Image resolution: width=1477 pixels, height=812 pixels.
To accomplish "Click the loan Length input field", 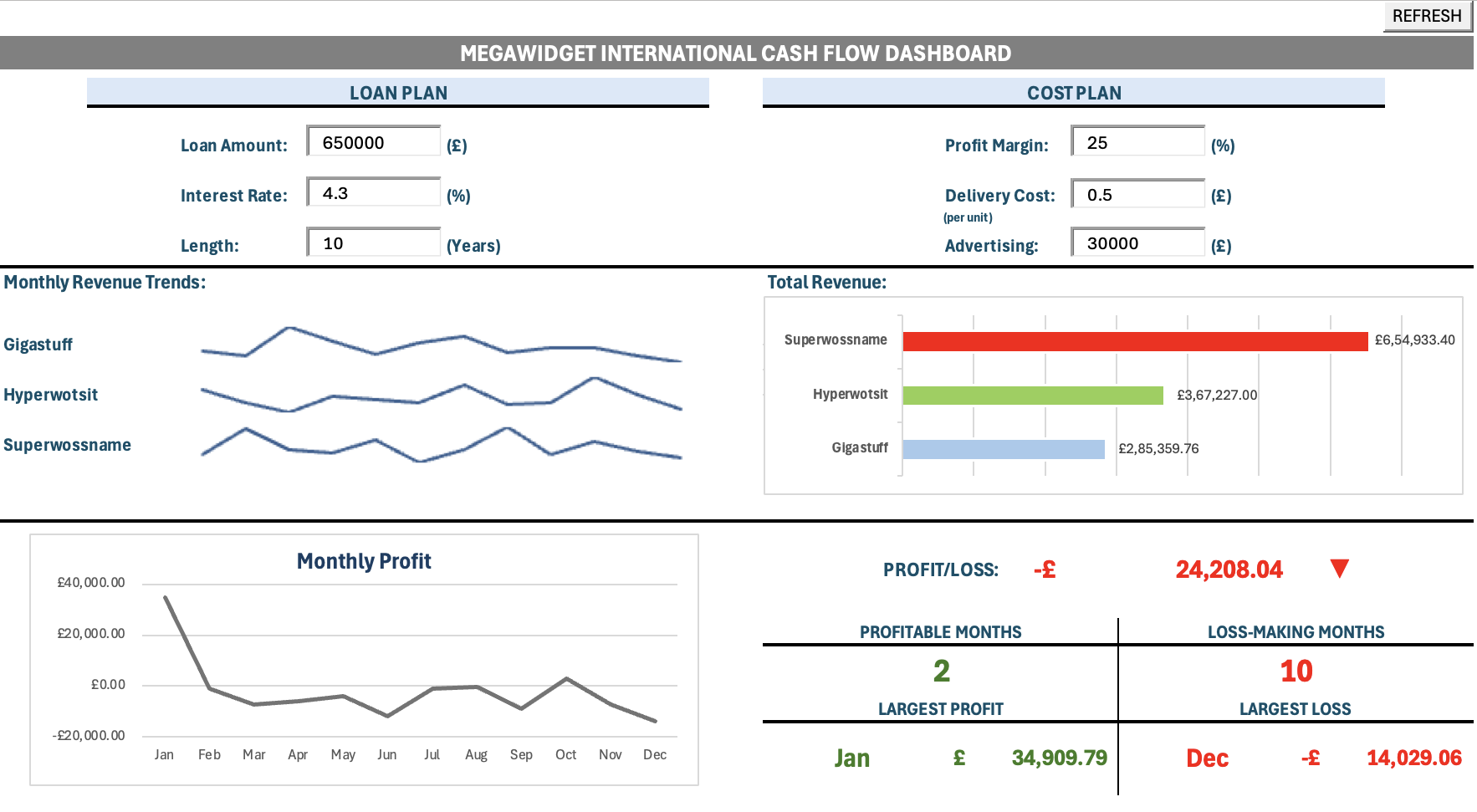I will click(x=373, y=243).
